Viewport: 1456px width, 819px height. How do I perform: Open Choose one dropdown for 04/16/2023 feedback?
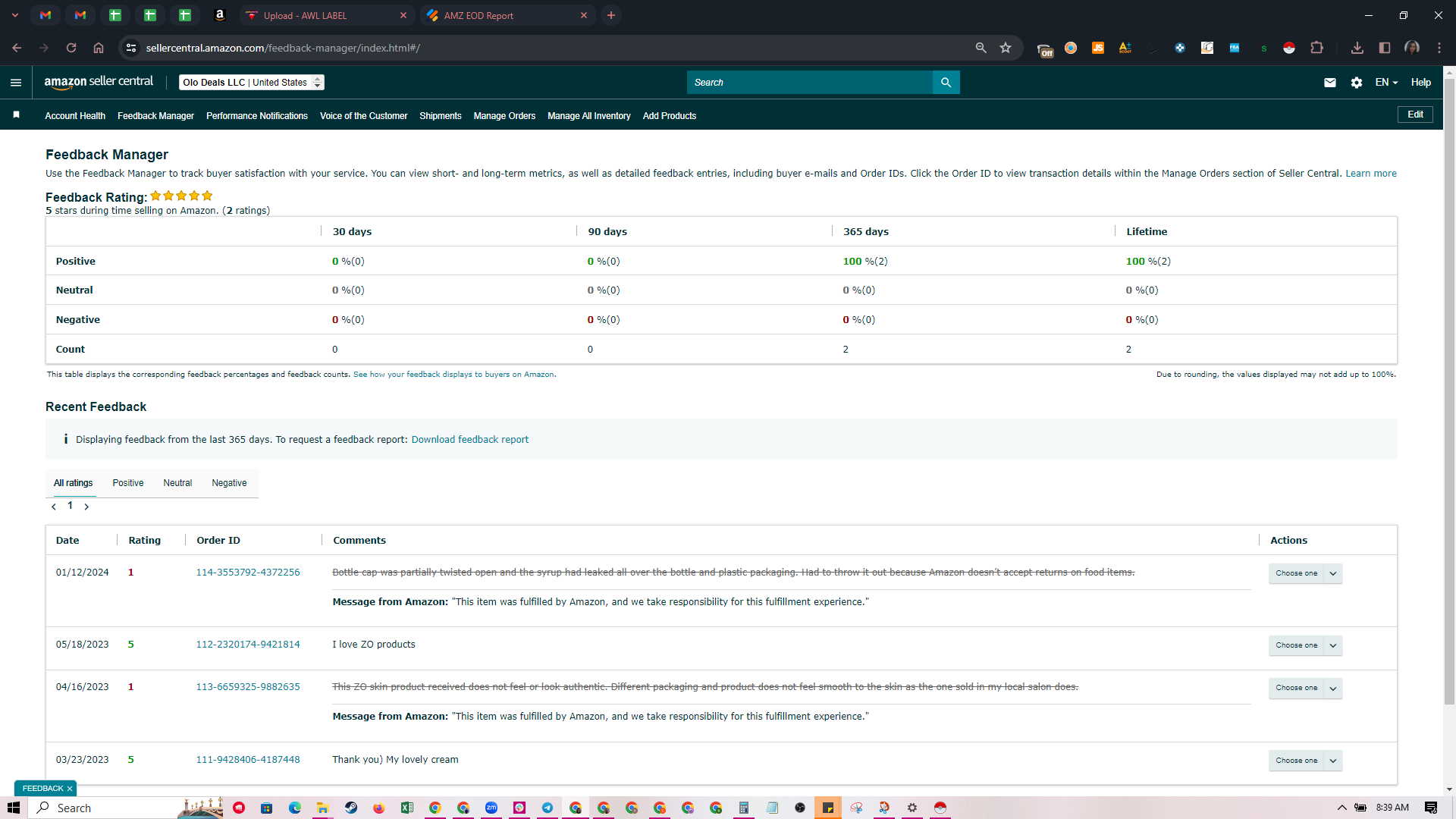[x=1305, y=688]
